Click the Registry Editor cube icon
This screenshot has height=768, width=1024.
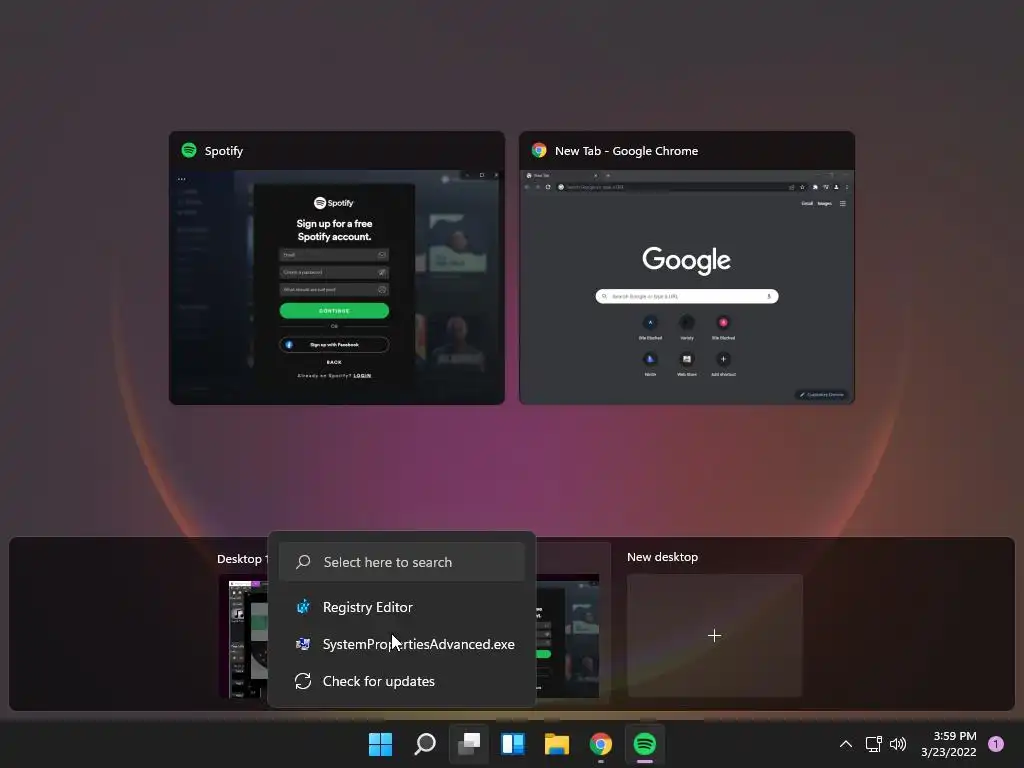pyautogui.click(x=303, y=607)
